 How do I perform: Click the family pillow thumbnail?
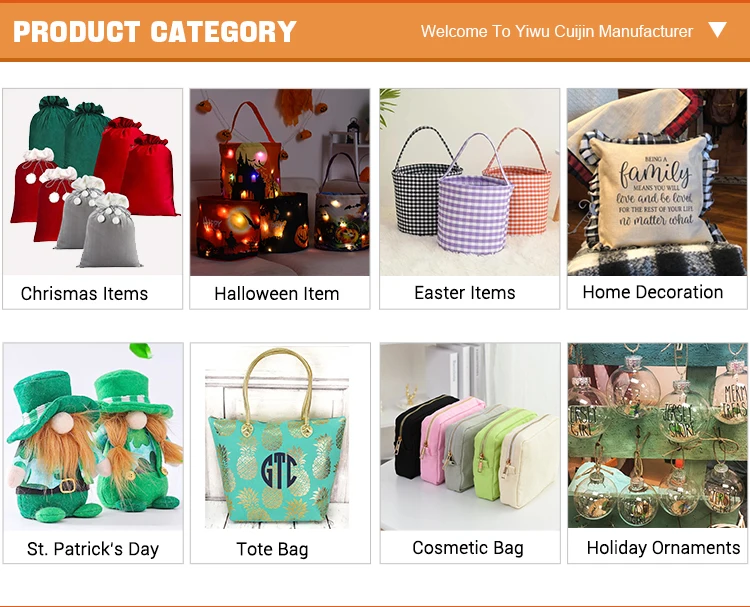(657, 182)
